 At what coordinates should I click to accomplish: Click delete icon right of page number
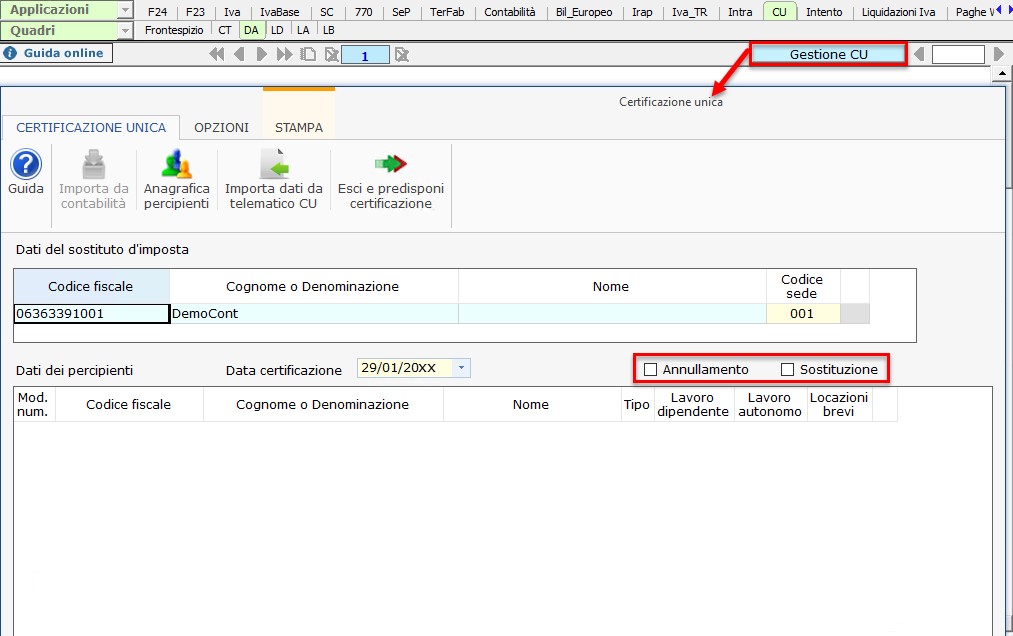coord(402,55)
